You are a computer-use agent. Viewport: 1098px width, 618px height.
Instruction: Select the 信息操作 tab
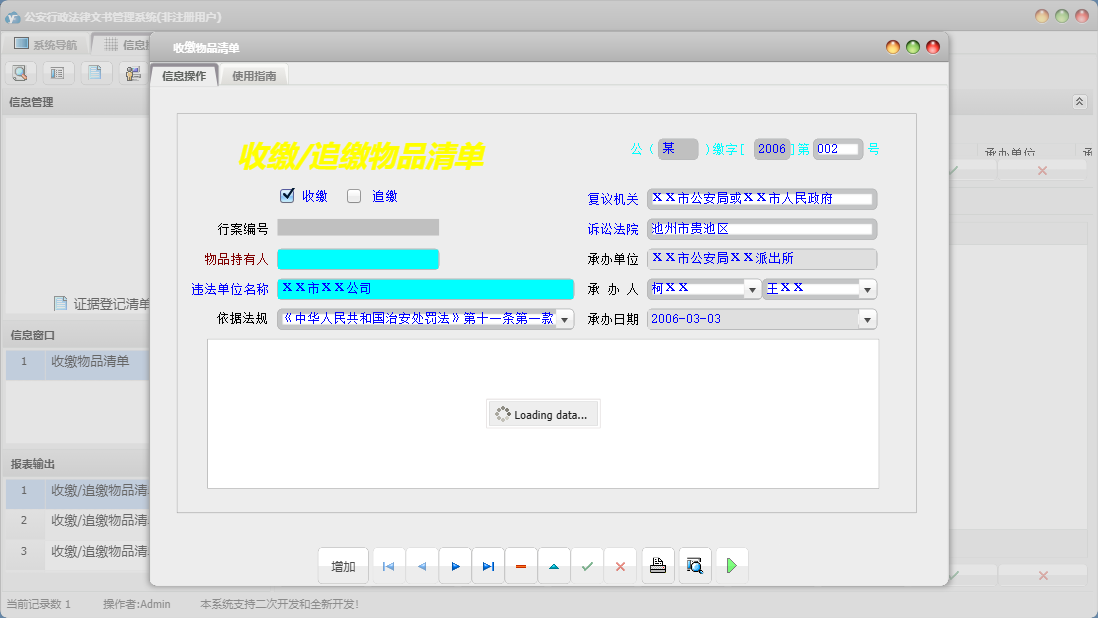pyautogui.click(x=184, y=75)
